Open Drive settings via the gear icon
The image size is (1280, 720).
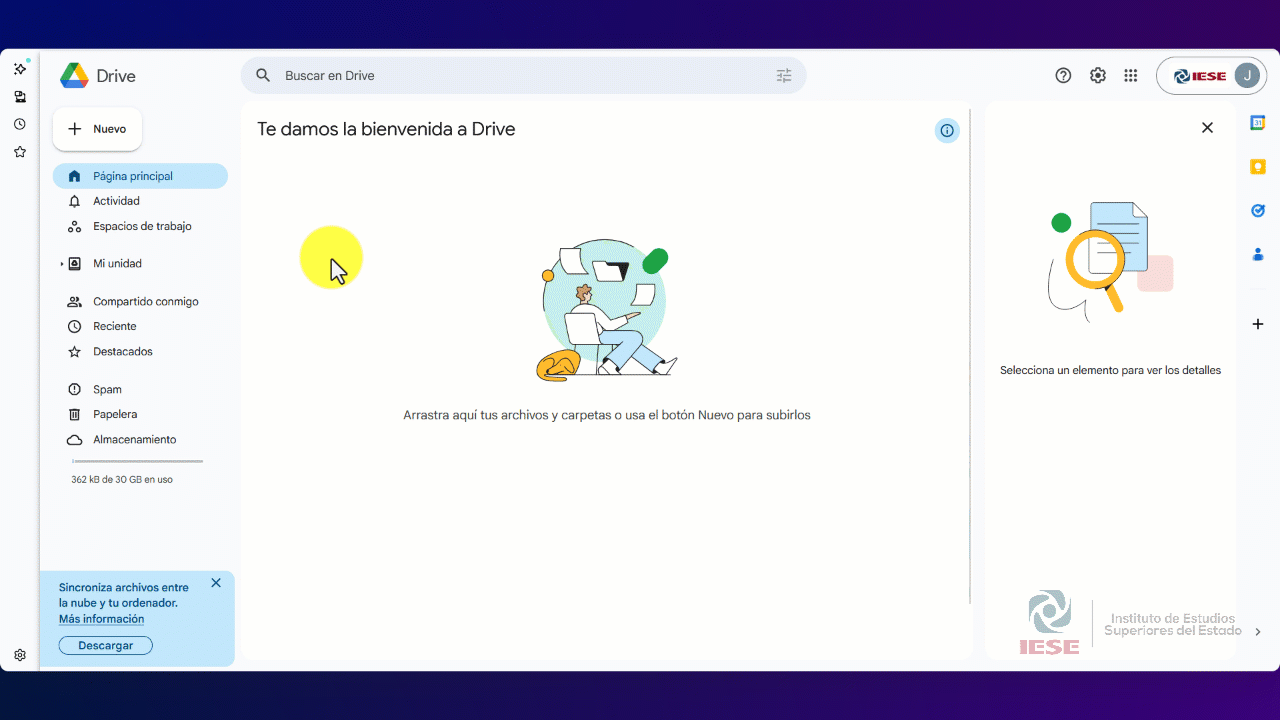[x=1097, y=75]
